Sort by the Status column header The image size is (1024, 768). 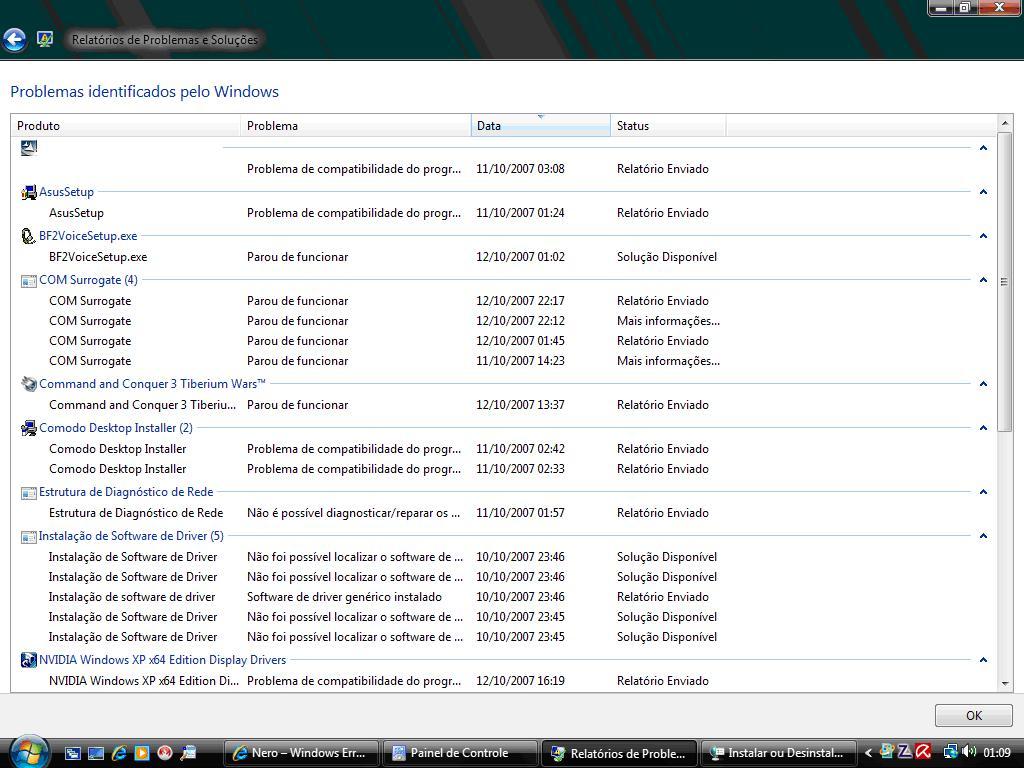668,125
